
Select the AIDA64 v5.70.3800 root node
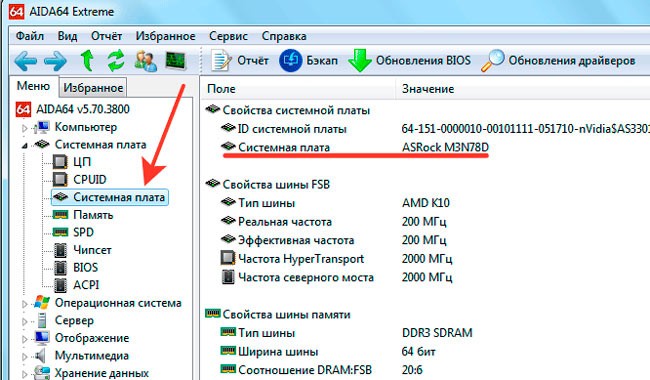pos(82,109)
